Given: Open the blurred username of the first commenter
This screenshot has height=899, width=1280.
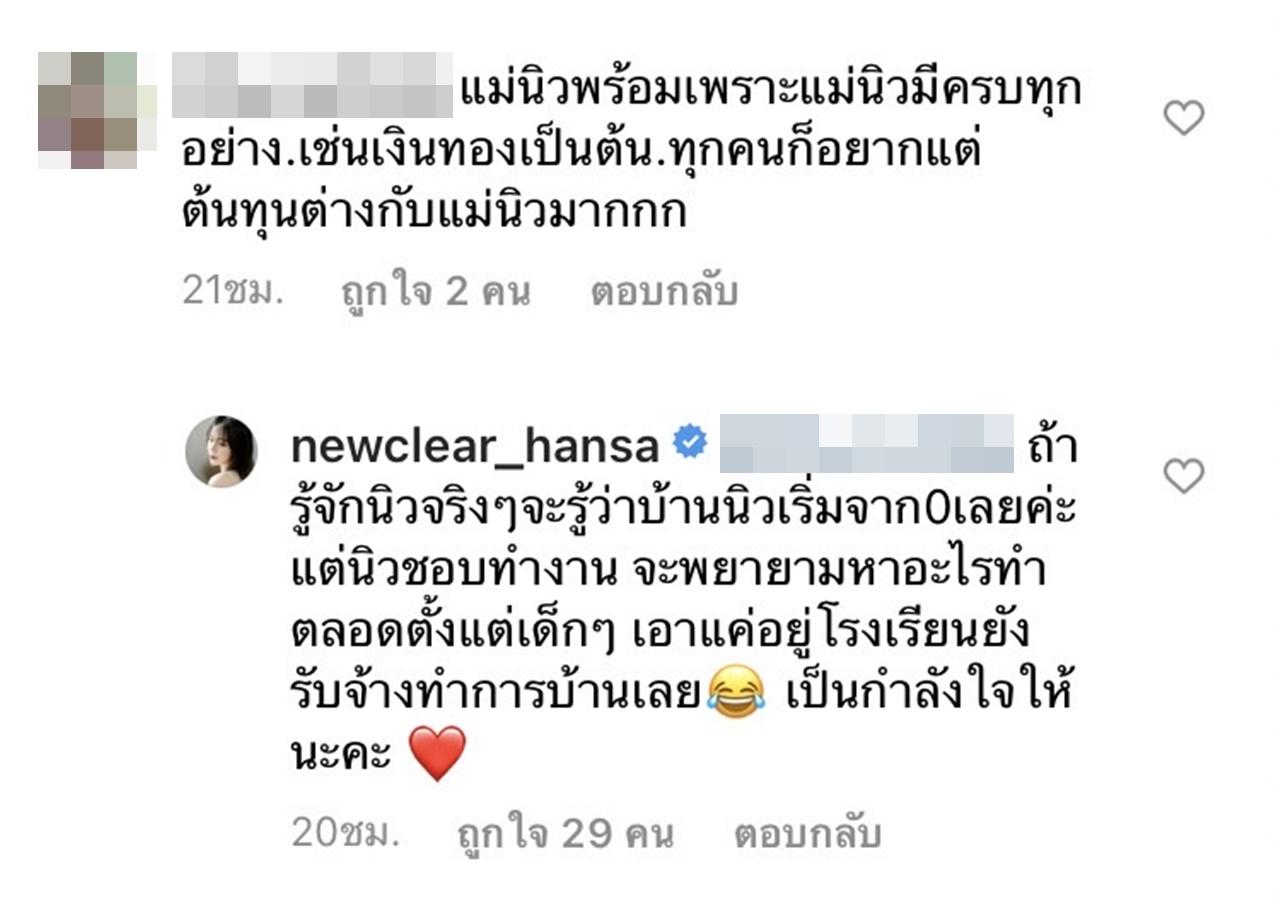Looking at the screenshot, I should (x=312, y=85).
